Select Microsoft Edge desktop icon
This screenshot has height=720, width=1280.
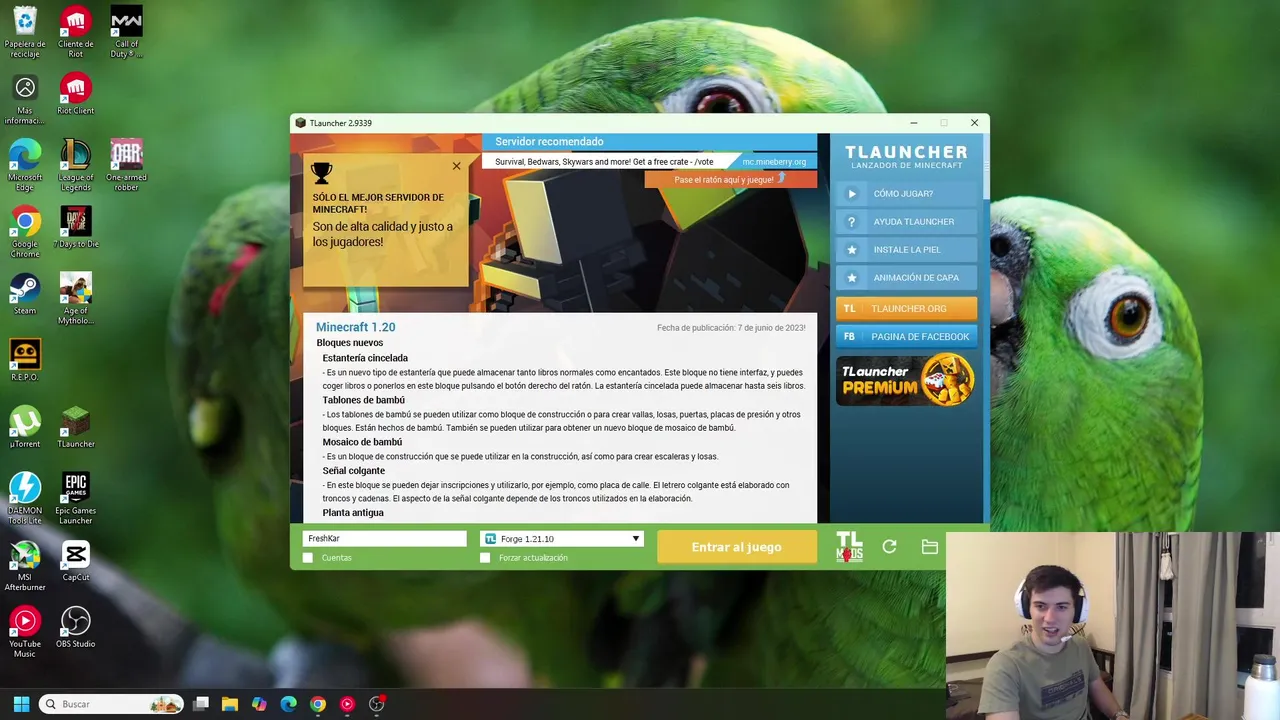tap(25, 165)
